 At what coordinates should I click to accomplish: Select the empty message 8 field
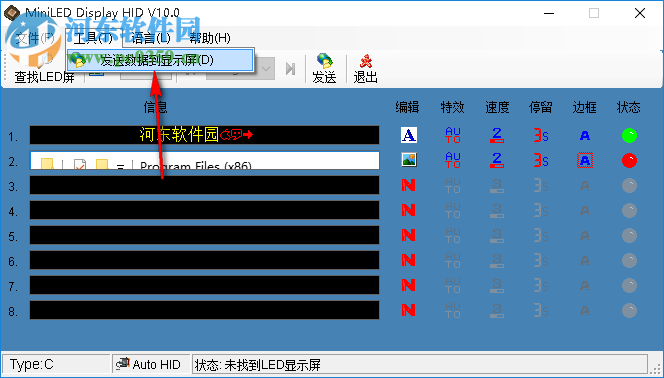pos(205,310)
